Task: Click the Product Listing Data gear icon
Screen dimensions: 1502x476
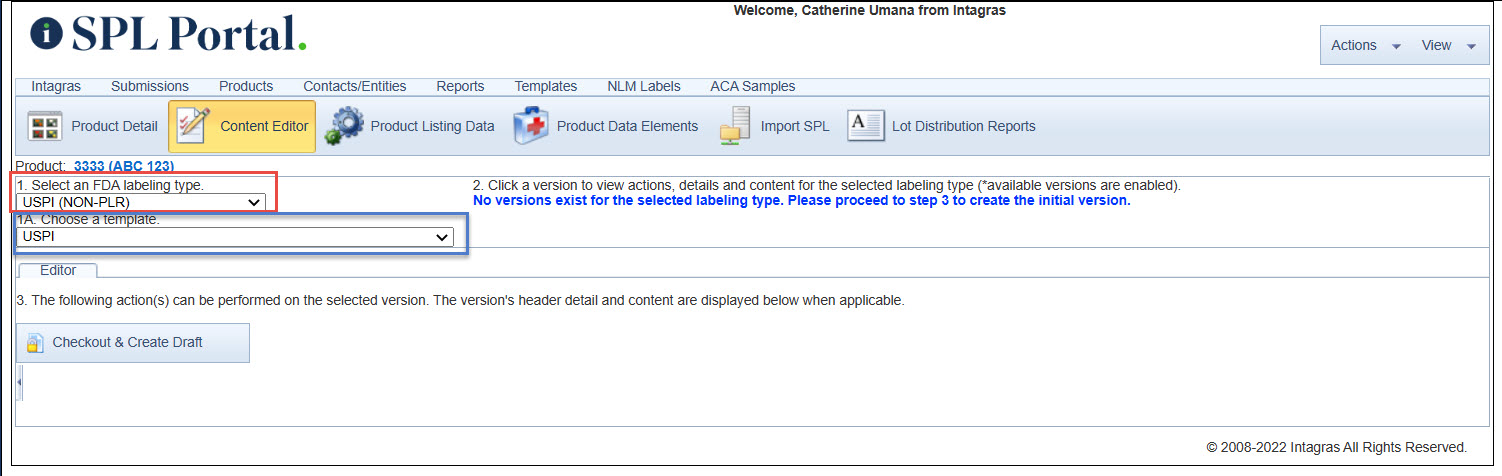Action: [345, 126]
